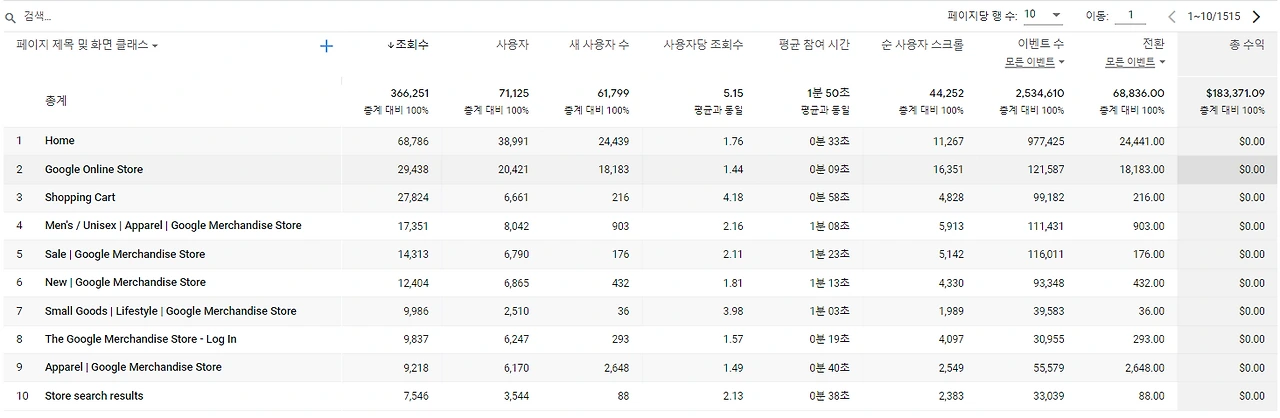Select the Store search results row
1280x418 pixels.
(x=94, y=396)
